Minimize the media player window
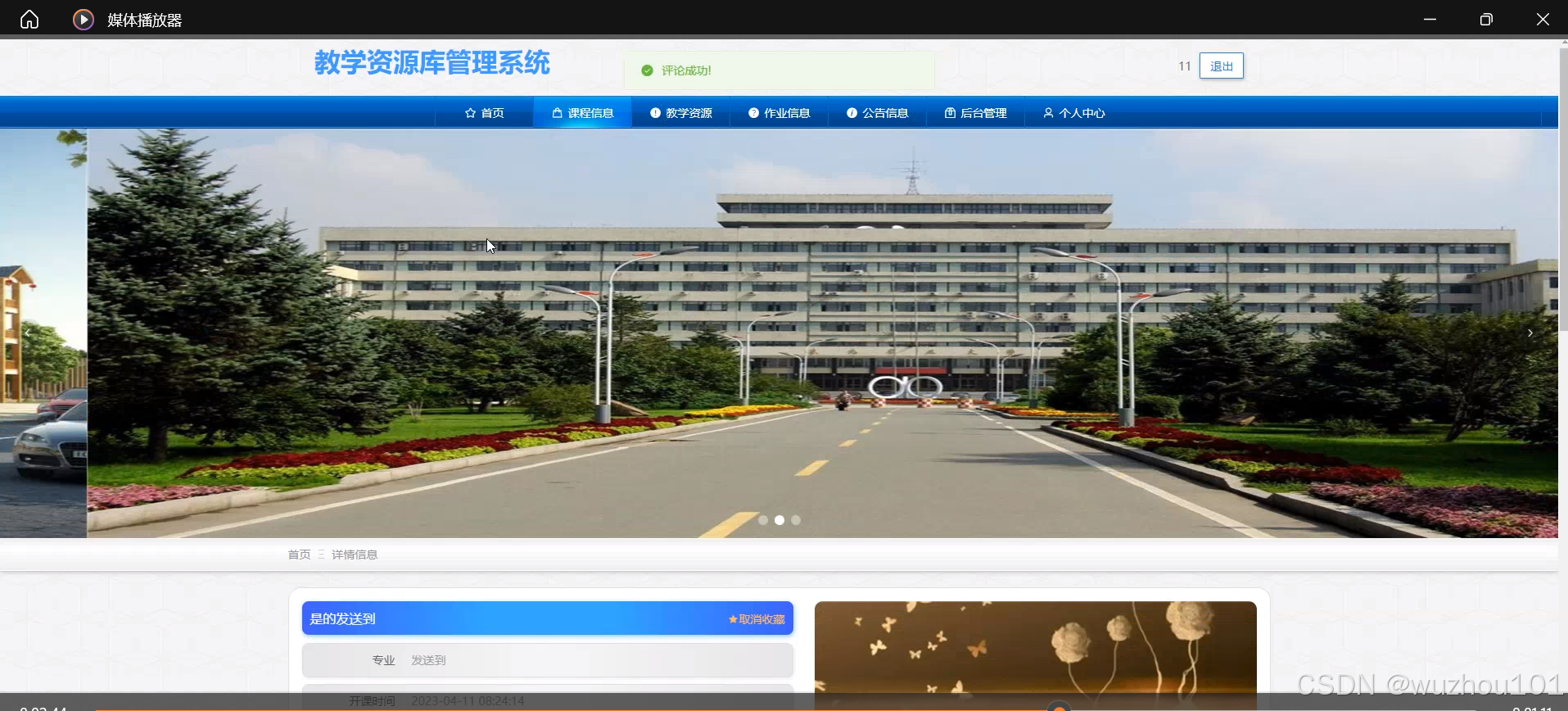1568x711 pixels. tap(1430, 19)
